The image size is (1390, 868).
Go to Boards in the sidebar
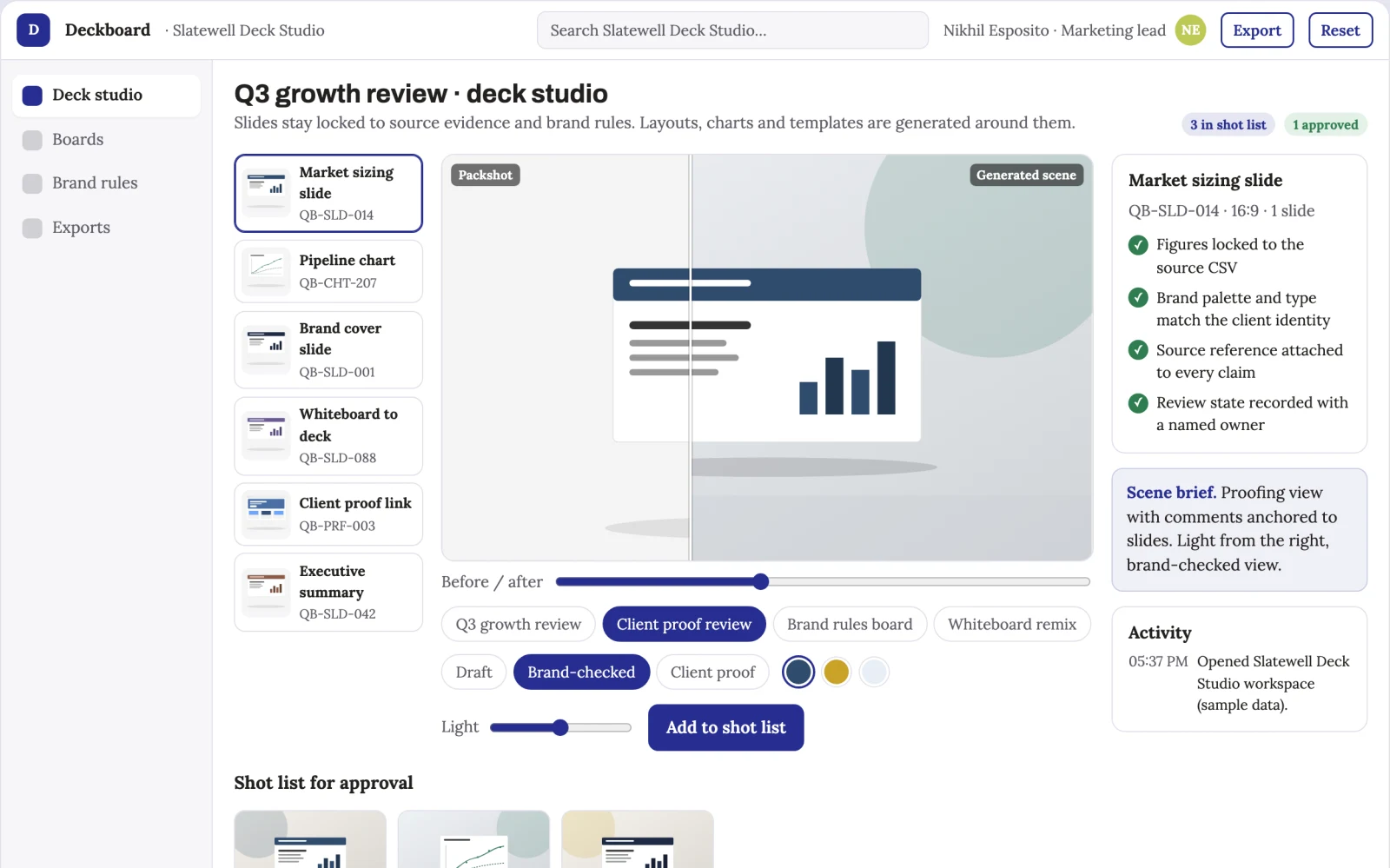pos(106,139)
